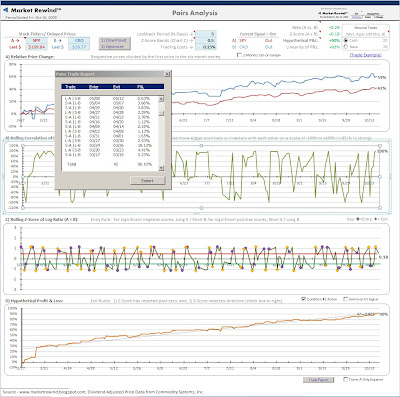Edit the Lookback Period value 5

pyautogui.click(x=205, y=34)
